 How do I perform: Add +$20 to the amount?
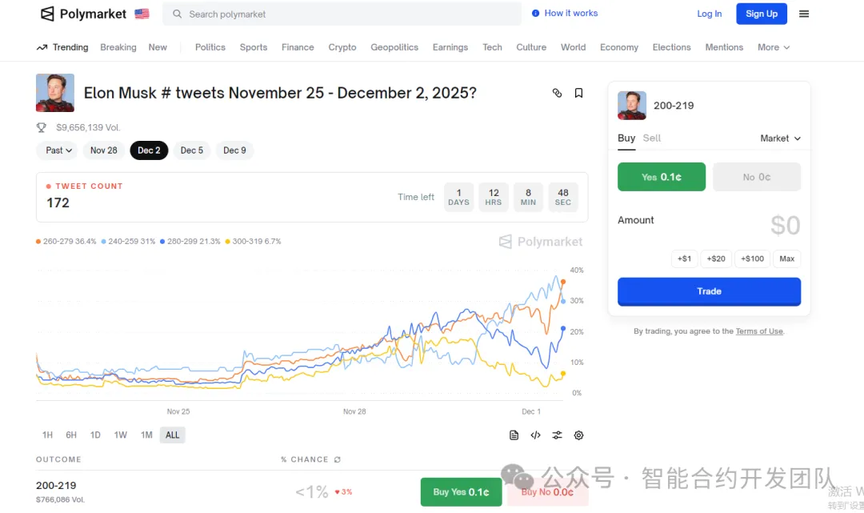click(716, 258)
